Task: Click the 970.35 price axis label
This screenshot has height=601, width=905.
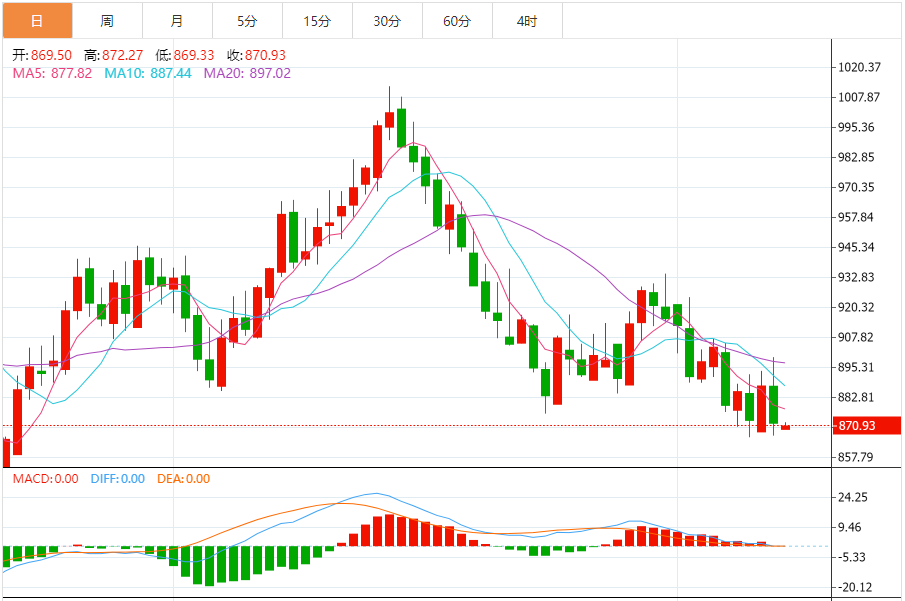Action: (x=857, y=187)
